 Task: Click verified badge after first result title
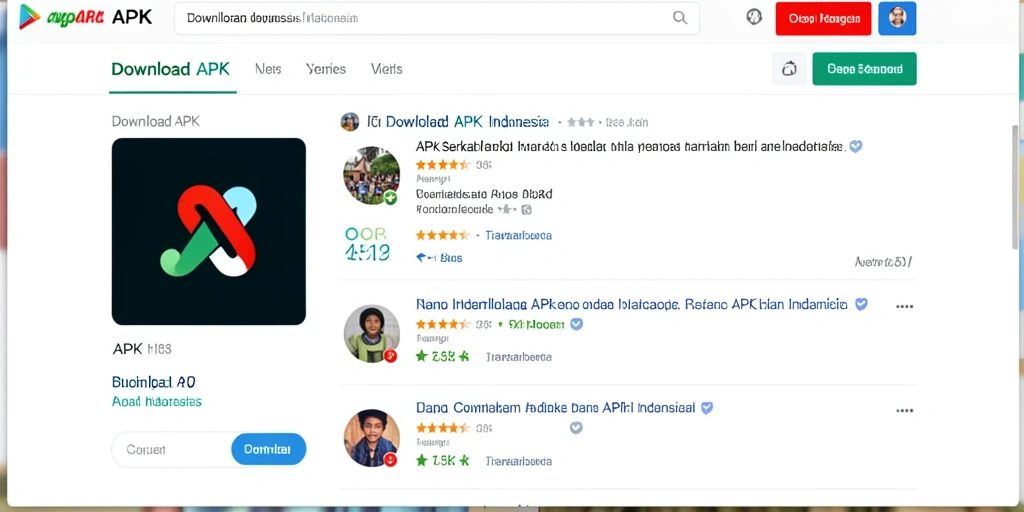[856, 146]
